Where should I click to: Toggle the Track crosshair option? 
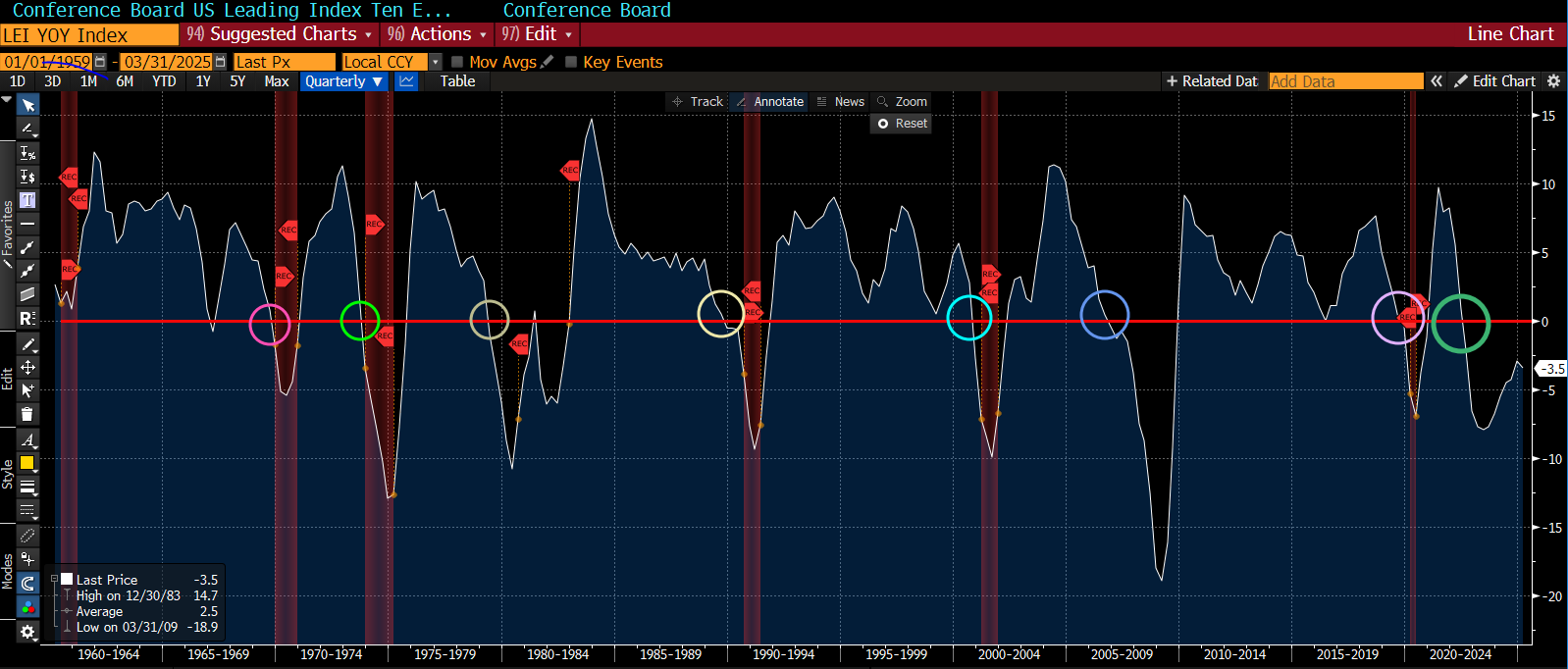coord(697,101)
